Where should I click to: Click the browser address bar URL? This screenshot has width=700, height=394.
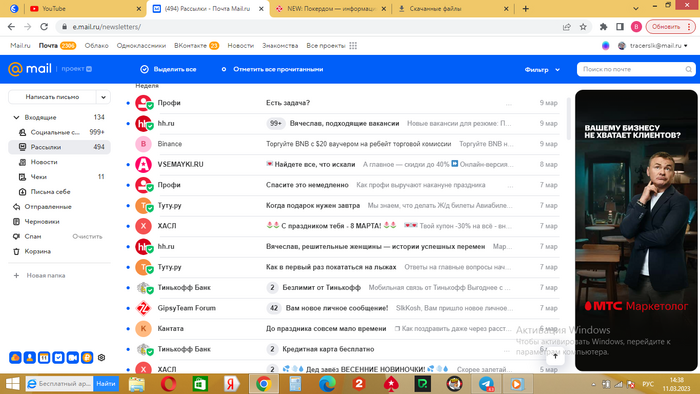coord(107,27)
